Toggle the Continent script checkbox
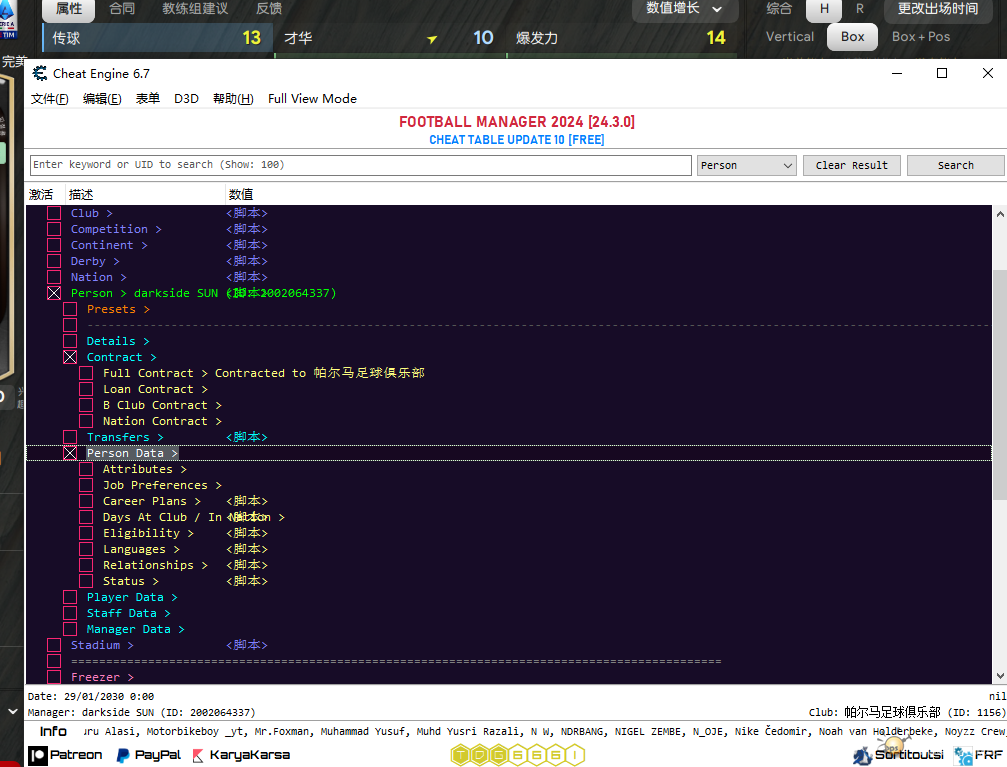This screenshot has width=1007, height=767. pyautogui.click(x=54, y=245)
